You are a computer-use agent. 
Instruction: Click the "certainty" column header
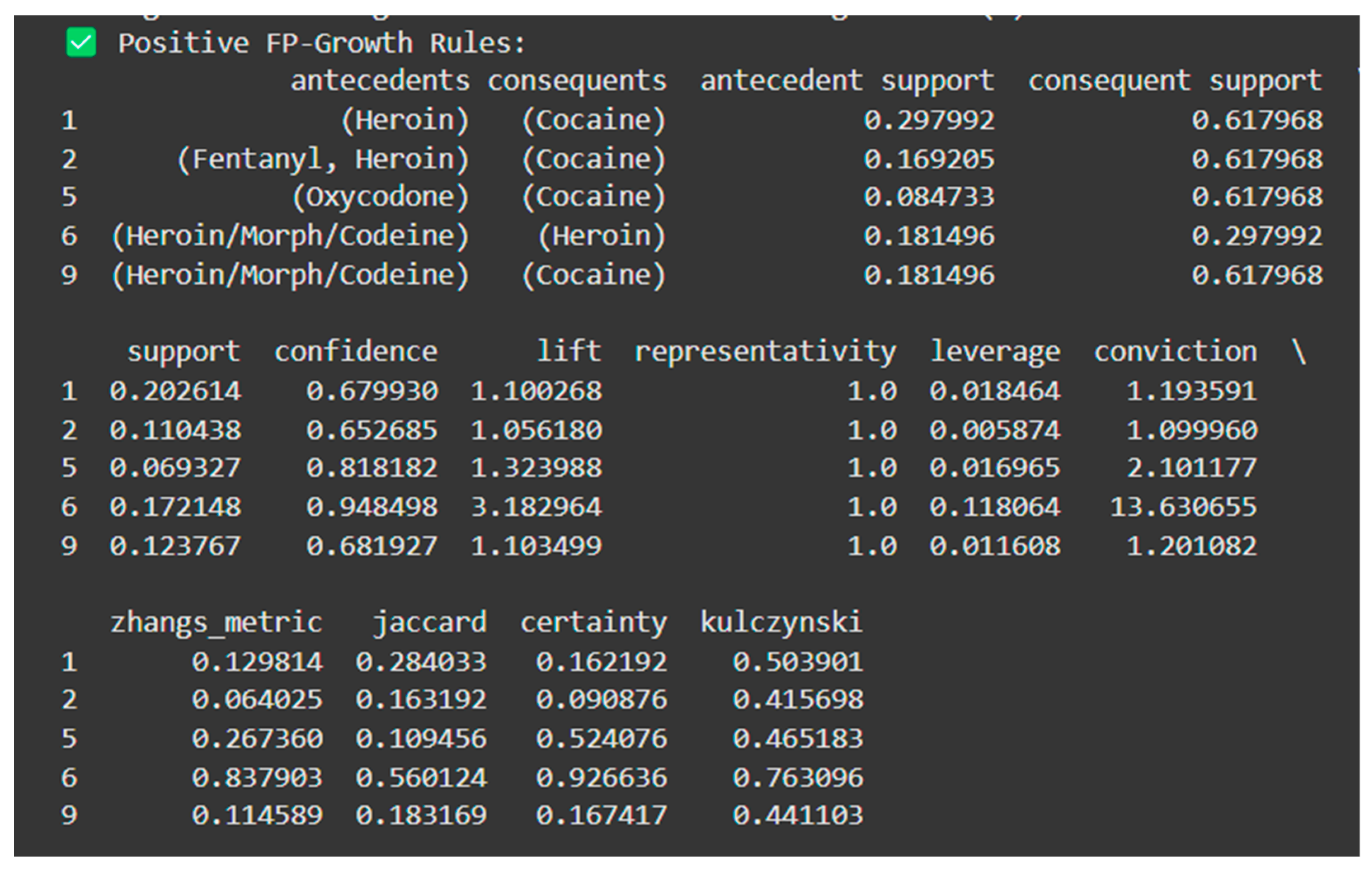(x=593, y=622)
